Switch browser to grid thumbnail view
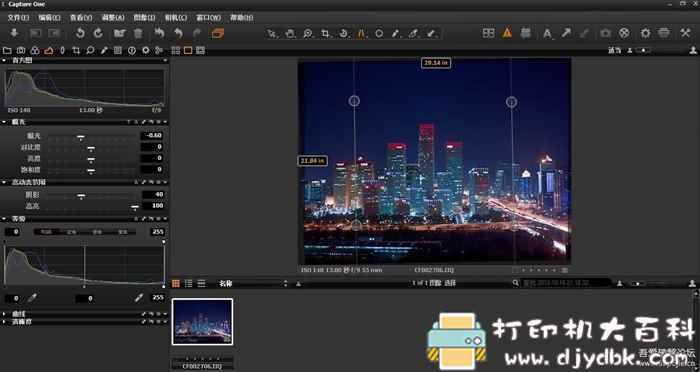Viewport: 700px width, 372px height. (x=176, y=283)
